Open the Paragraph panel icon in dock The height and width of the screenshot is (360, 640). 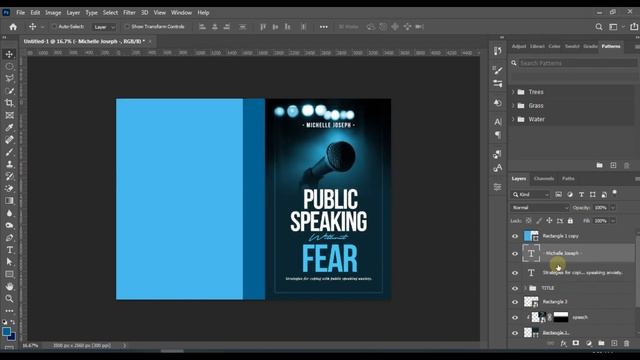coord(498,135)
